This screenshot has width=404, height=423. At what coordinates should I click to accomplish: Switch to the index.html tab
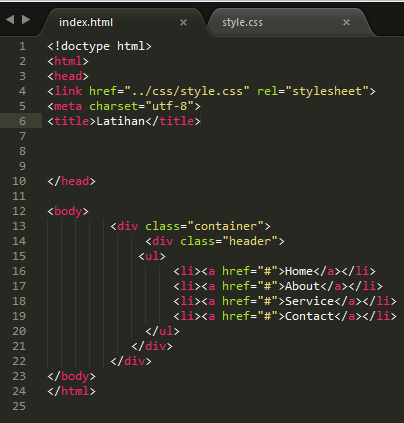point(86,22)
